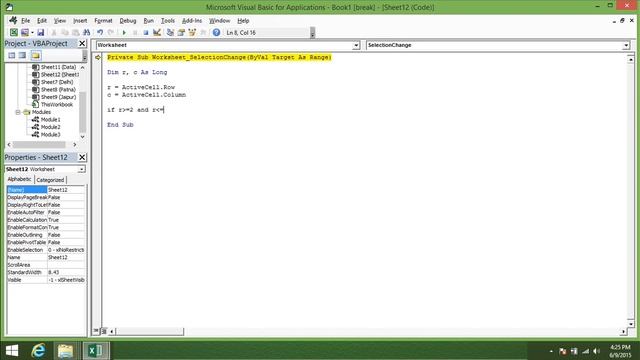The height and width of the screenshot is (360, 640).
Task: Select Module2 in project tree
Action: [50, 127]
